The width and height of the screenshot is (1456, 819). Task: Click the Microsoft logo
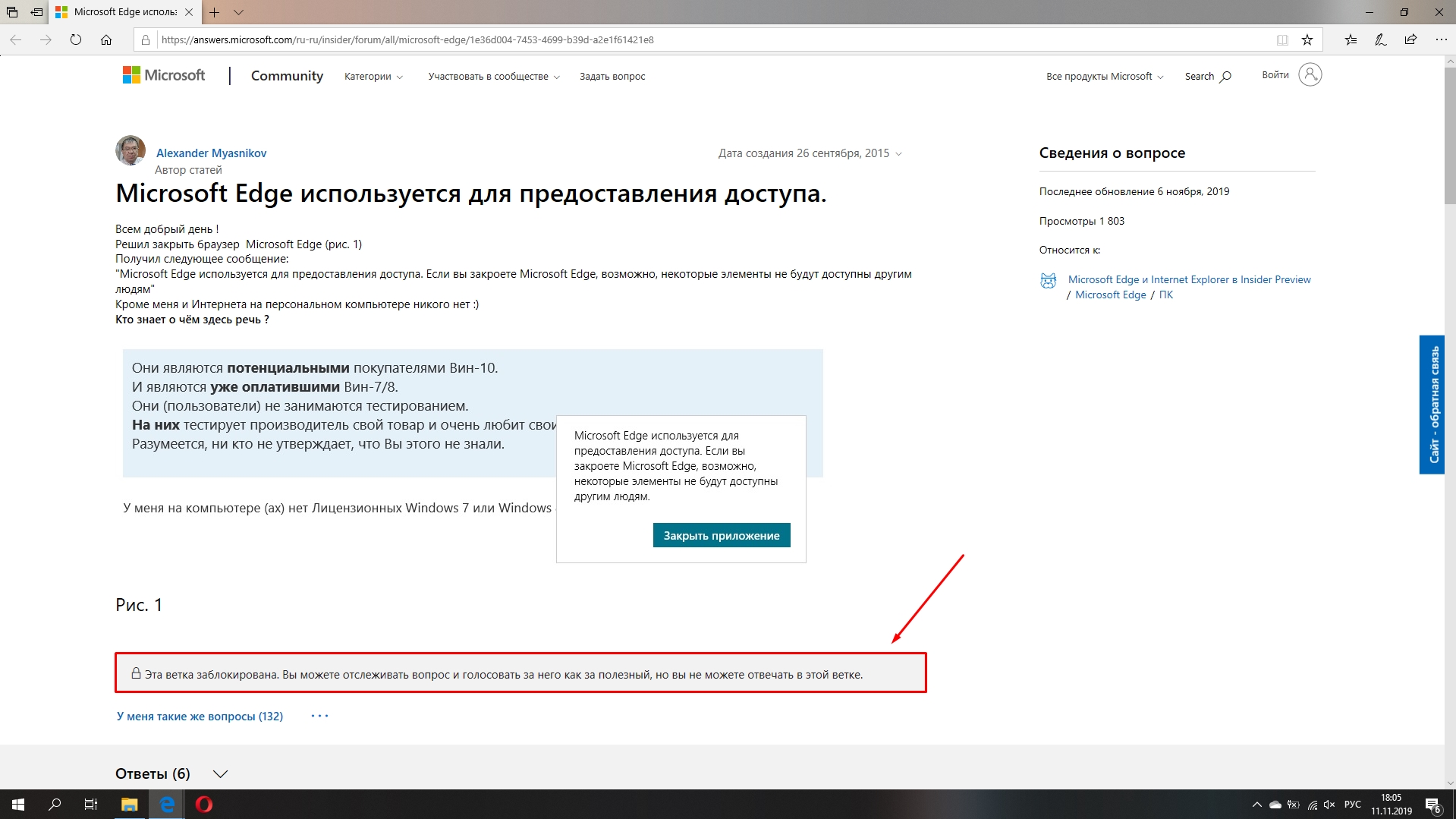tap(164, 75)
